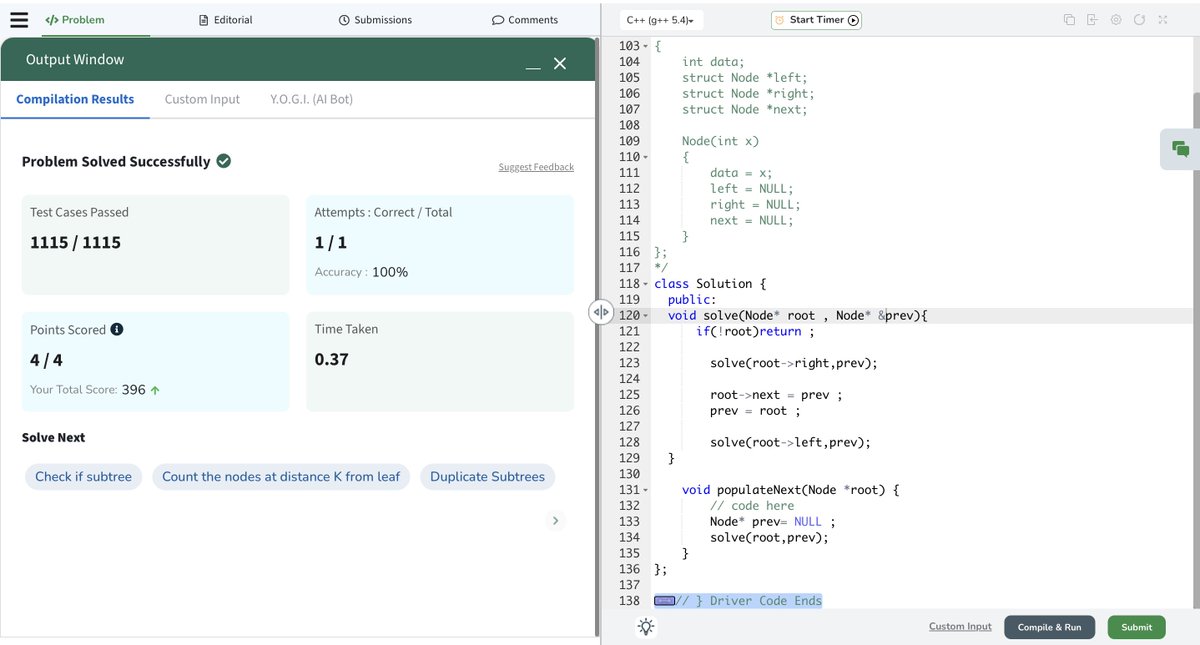Toggle fullscreen editor mode
This screenshot has width=1200, height=645.
click(x=1163, y=20)
